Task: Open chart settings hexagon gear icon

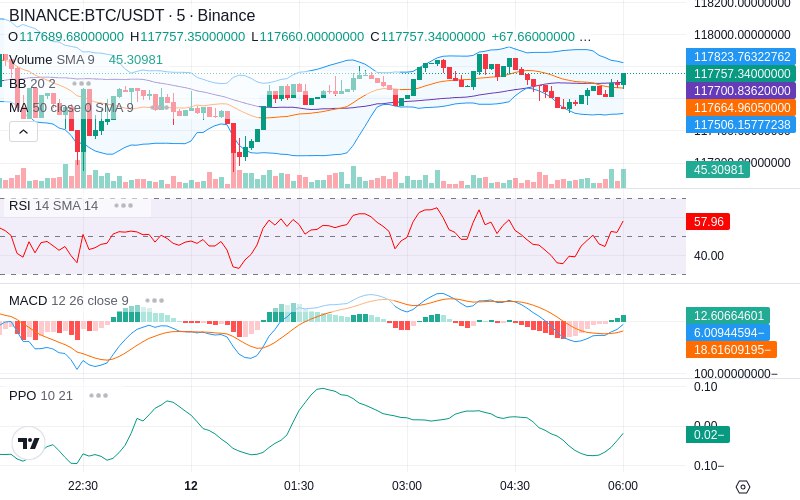Action: tap(743, 487)
